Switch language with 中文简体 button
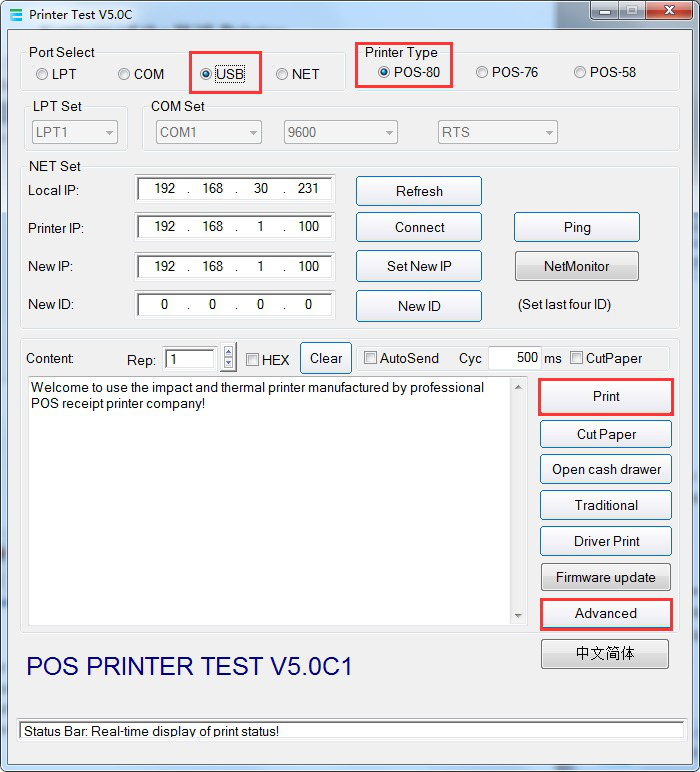700x772 pixels. coord(605,654)
